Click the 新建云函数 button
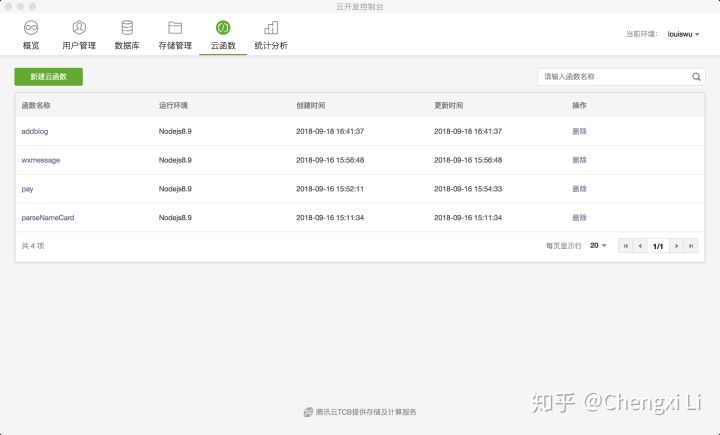 [x=49, y=77]
